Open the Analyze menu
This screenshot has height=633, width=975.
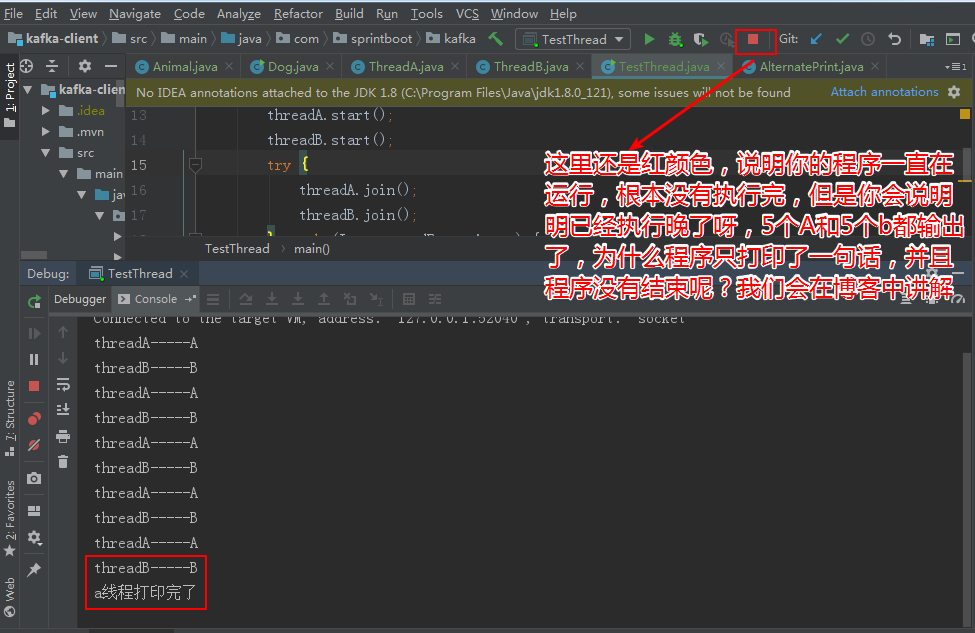[239, 14]
